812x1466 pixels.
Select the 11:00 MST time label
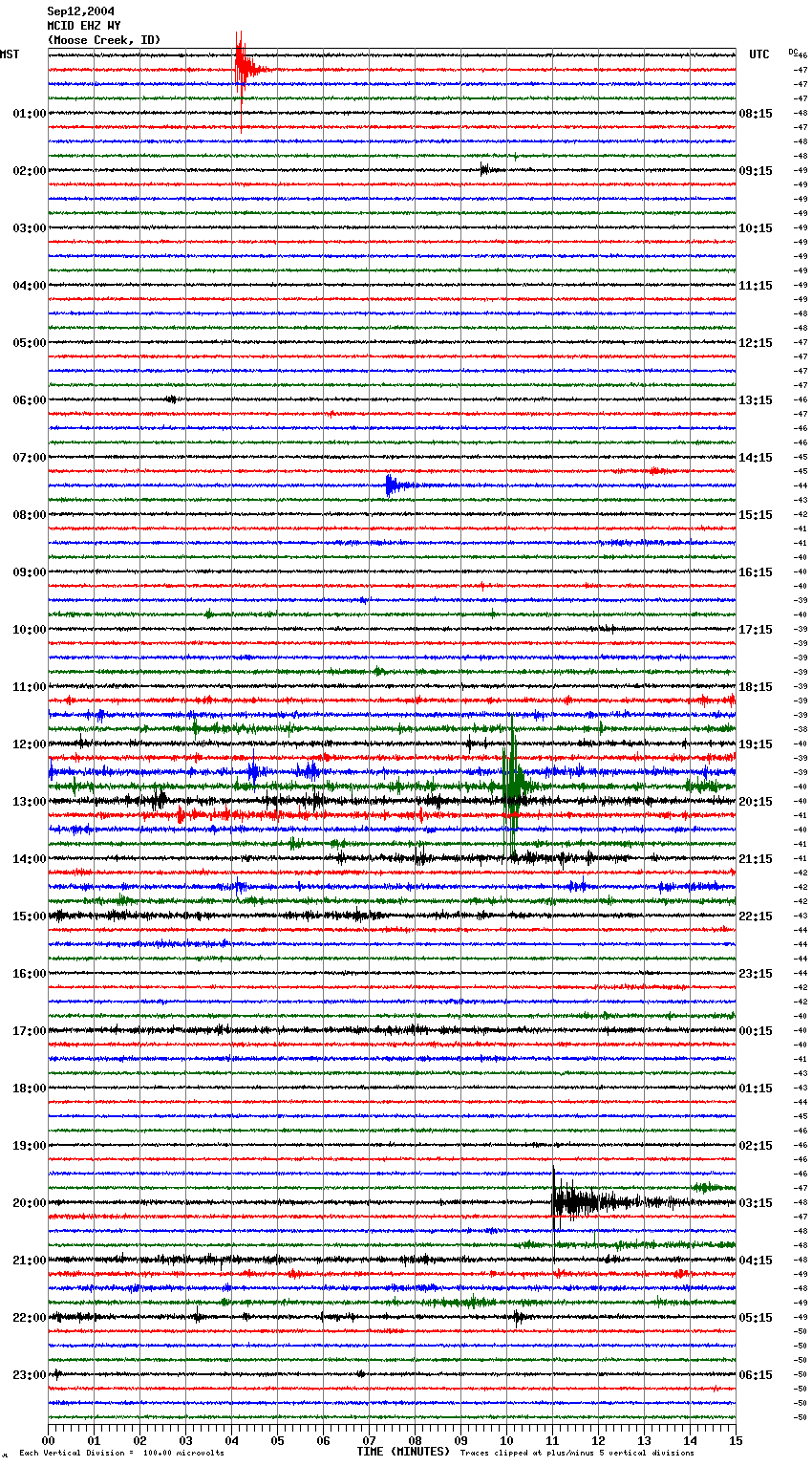click(29, 687)
